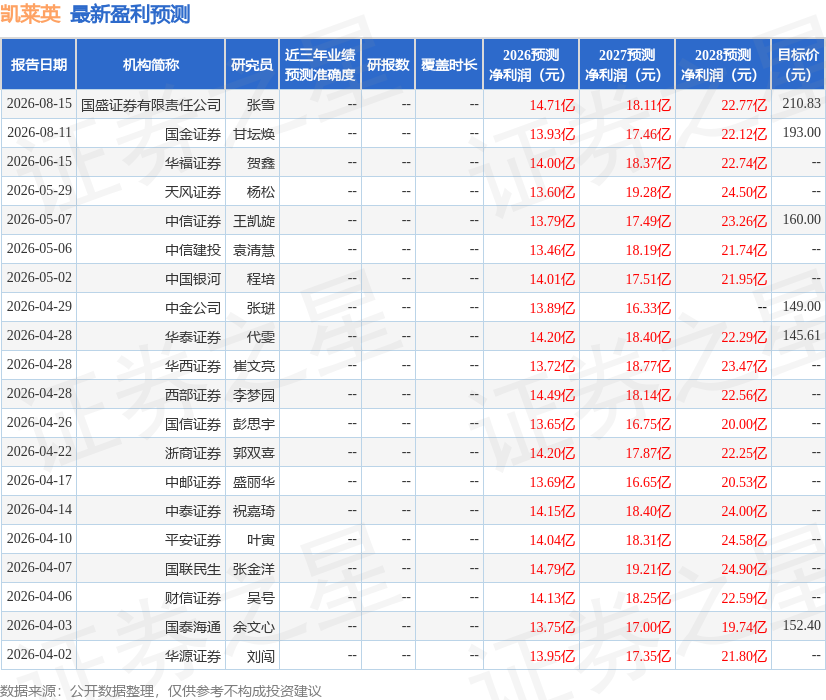Open the 国盛证券有限责任公司 institution entry
The height and width of the screenshot is (700, 826).
pos(151,105)
